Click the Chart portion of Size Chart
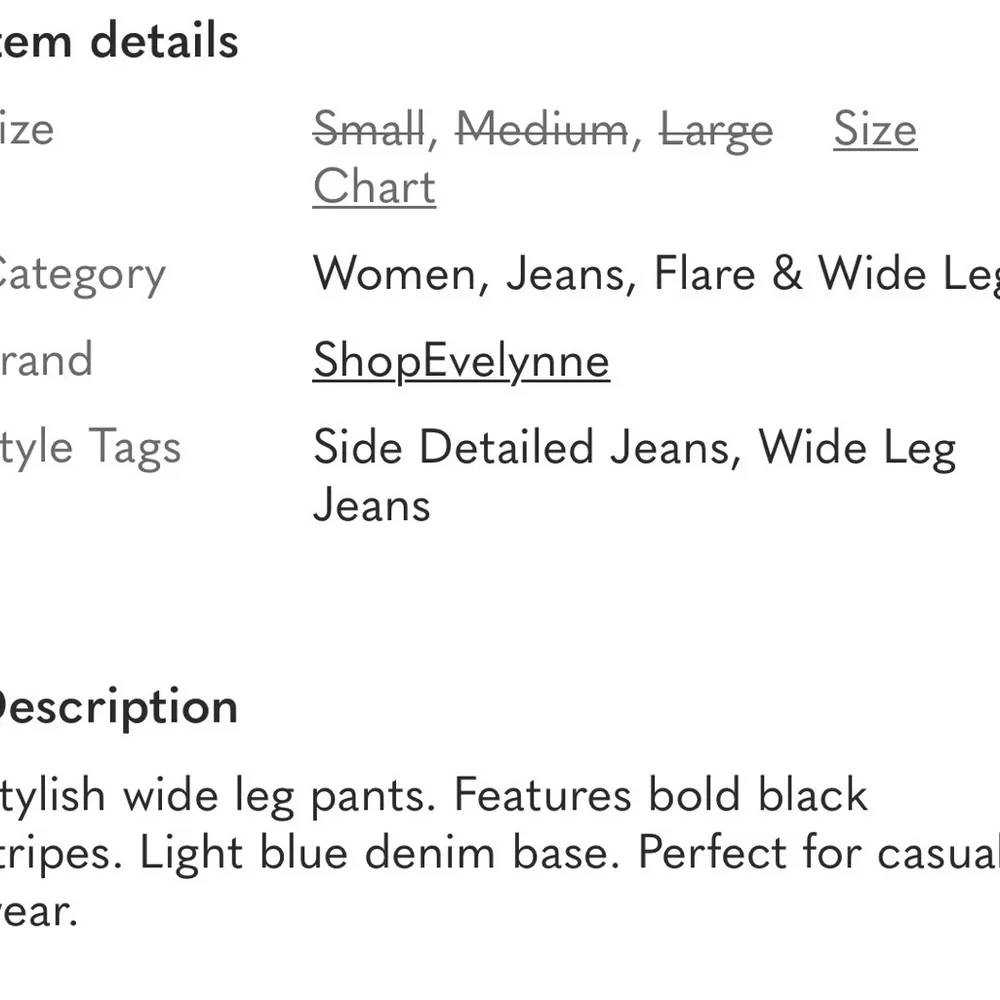 374,186
